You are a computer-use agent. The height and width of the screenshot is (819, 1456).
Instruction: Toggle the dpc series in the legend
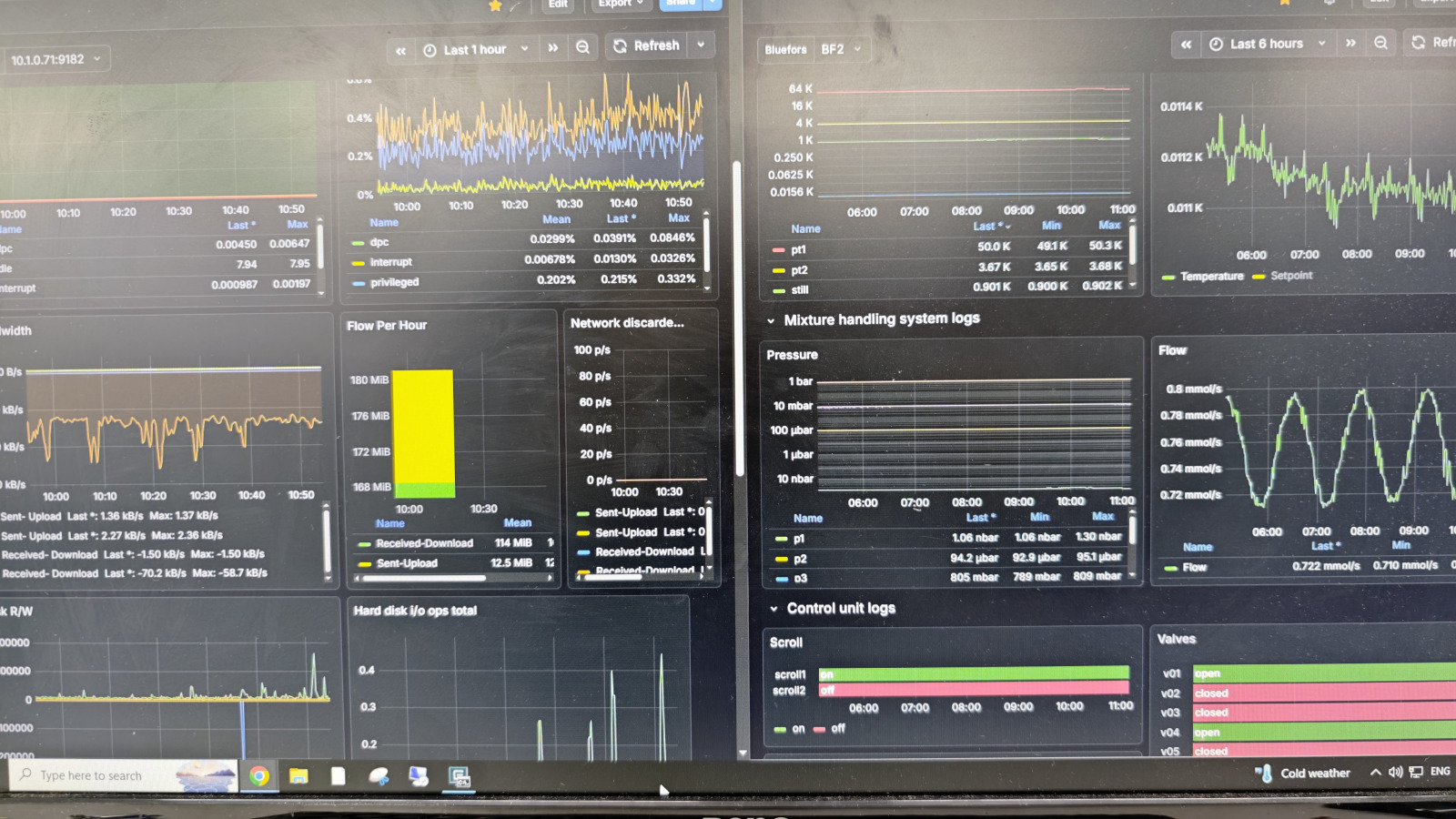[379, 242]
